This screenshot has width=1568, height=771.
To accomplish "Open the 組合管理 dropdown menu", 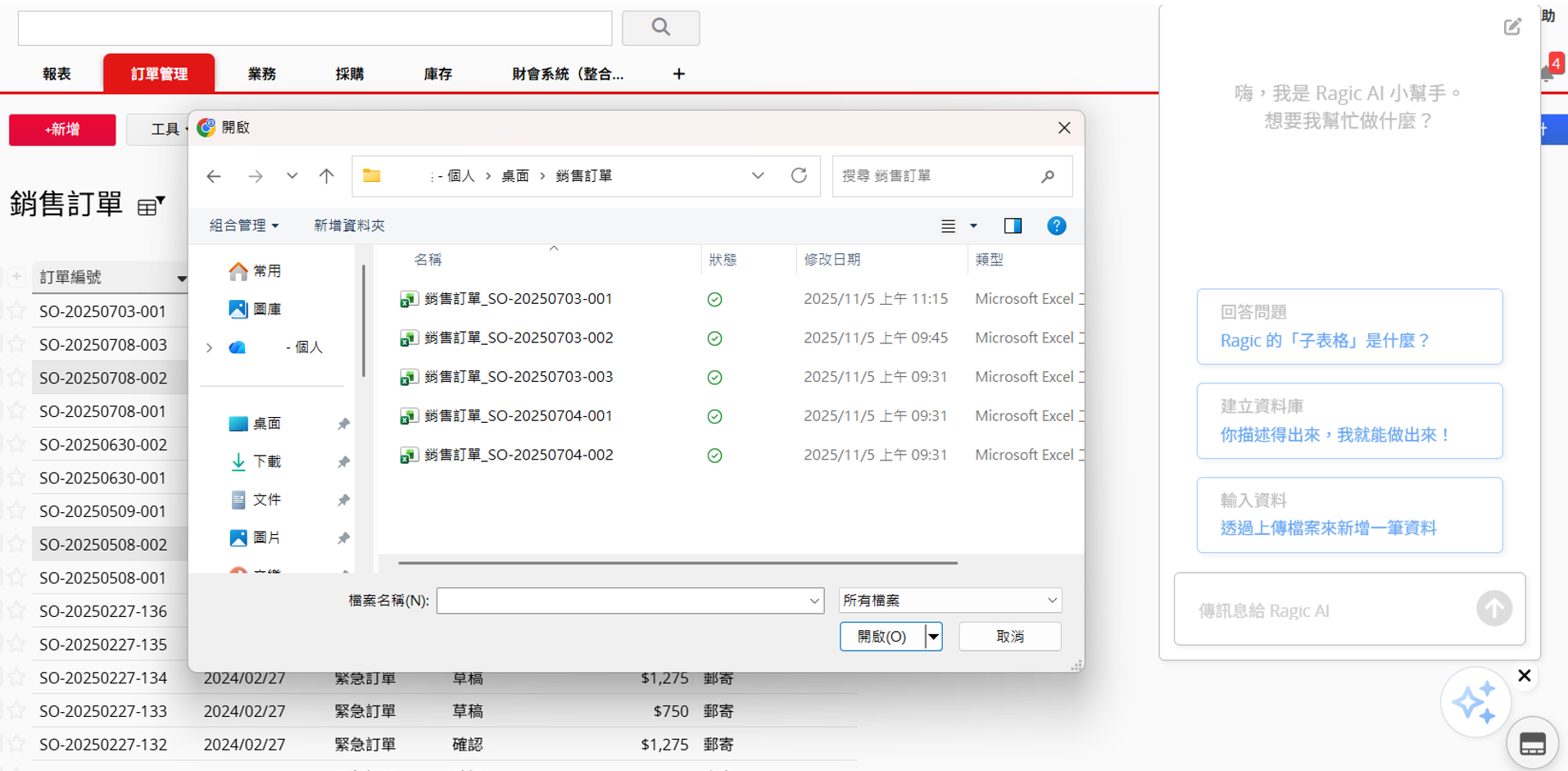I will [x=243, y=225].
